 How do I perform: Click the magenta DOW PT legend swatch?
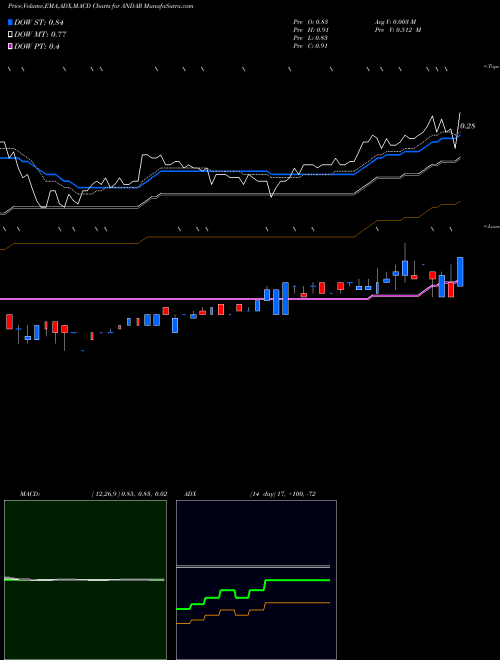(11, 46)
